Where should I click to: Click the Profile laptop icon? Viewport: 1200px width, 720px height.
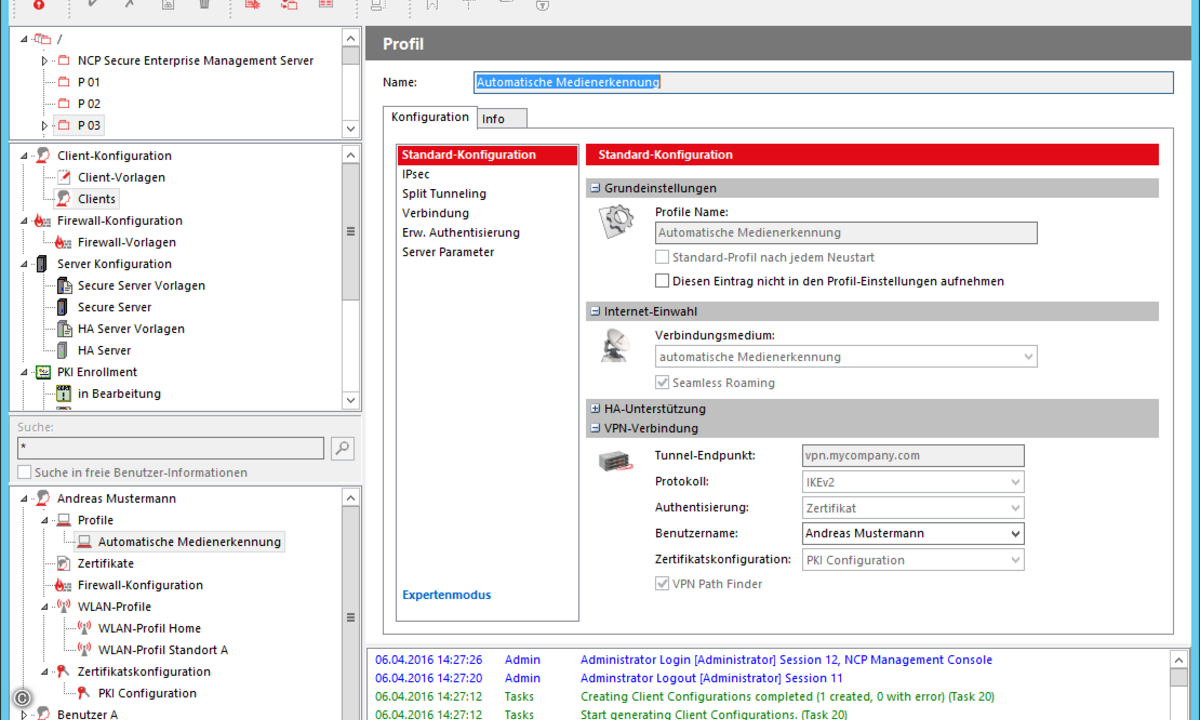click(63, 520)
